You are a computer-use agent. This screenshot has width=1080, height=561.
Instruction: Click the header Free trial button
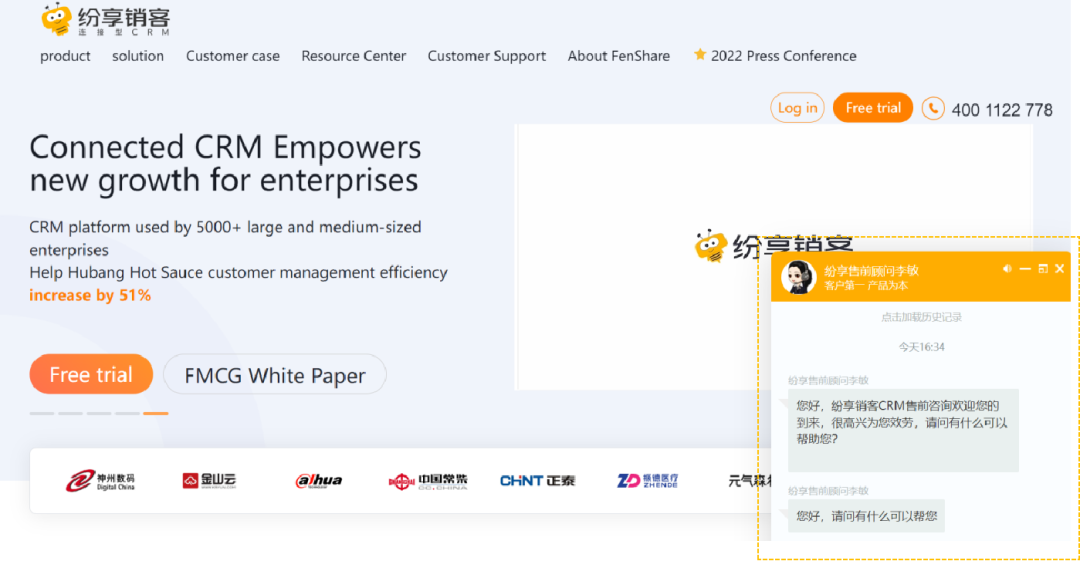[873, 108]
